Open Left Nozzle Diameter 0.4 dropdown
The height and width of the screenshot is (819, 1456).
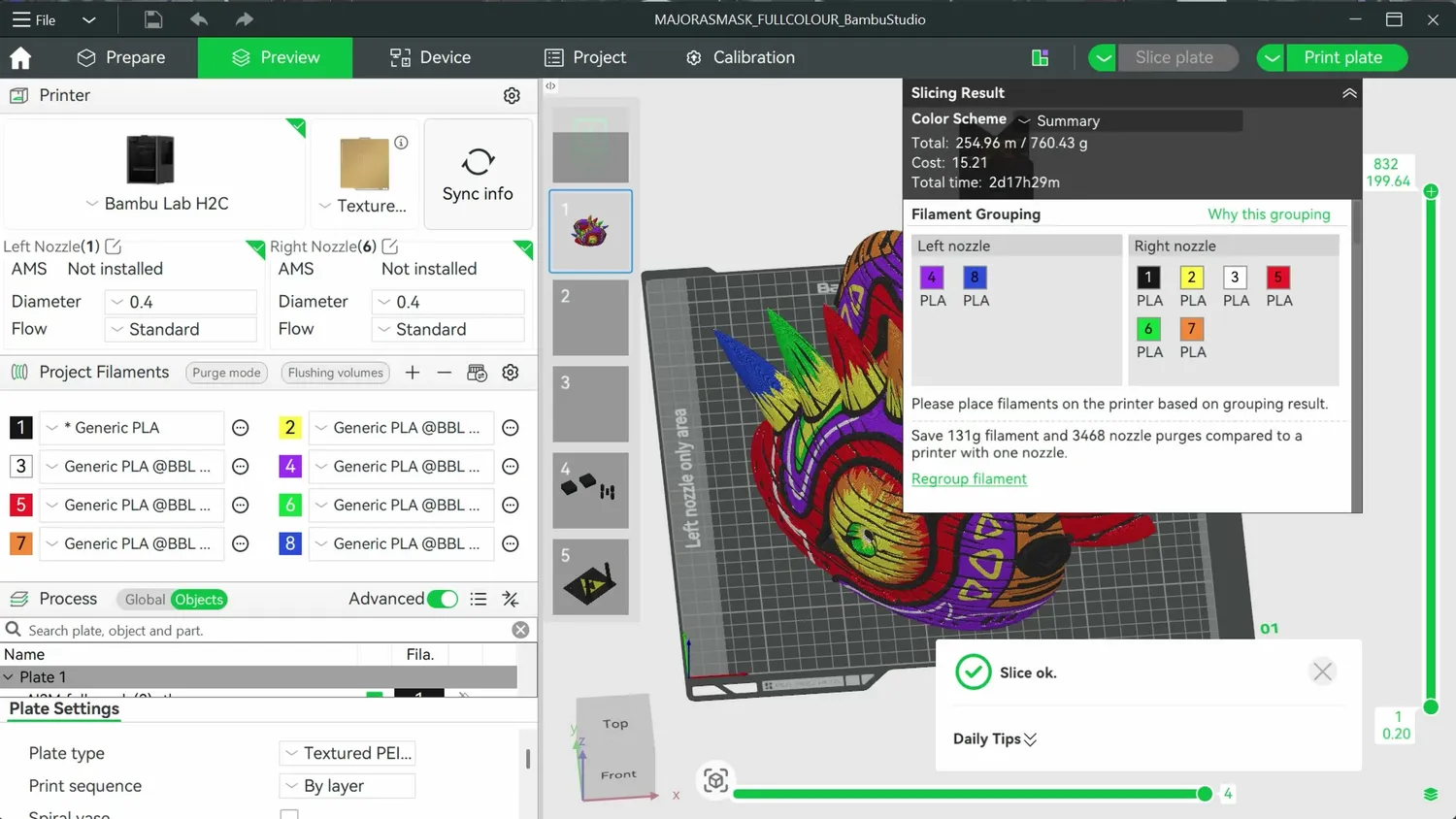[x=181, y=302]
